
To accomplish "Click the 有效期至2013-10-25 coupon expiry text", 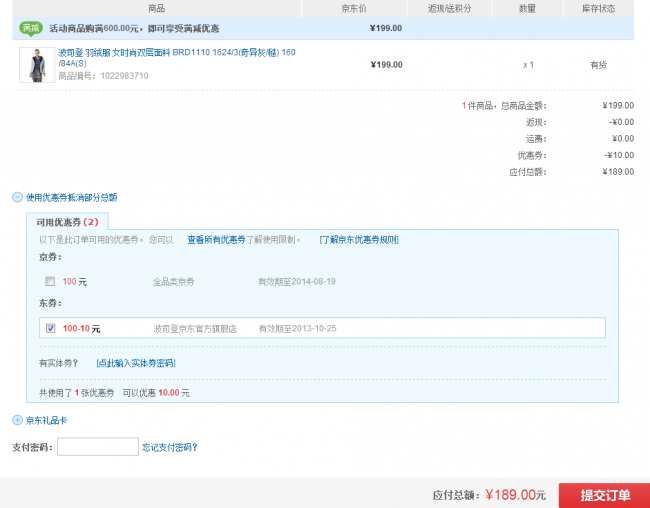I will pos(298,328).
